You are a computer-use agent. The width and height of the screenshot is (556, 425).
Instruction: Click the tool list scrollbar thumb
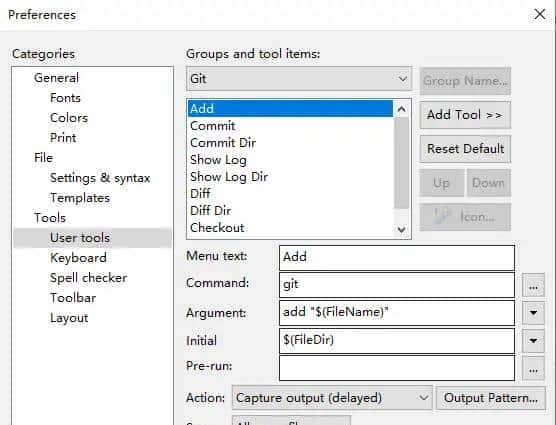pyautogui.click(x=401, y=163)
